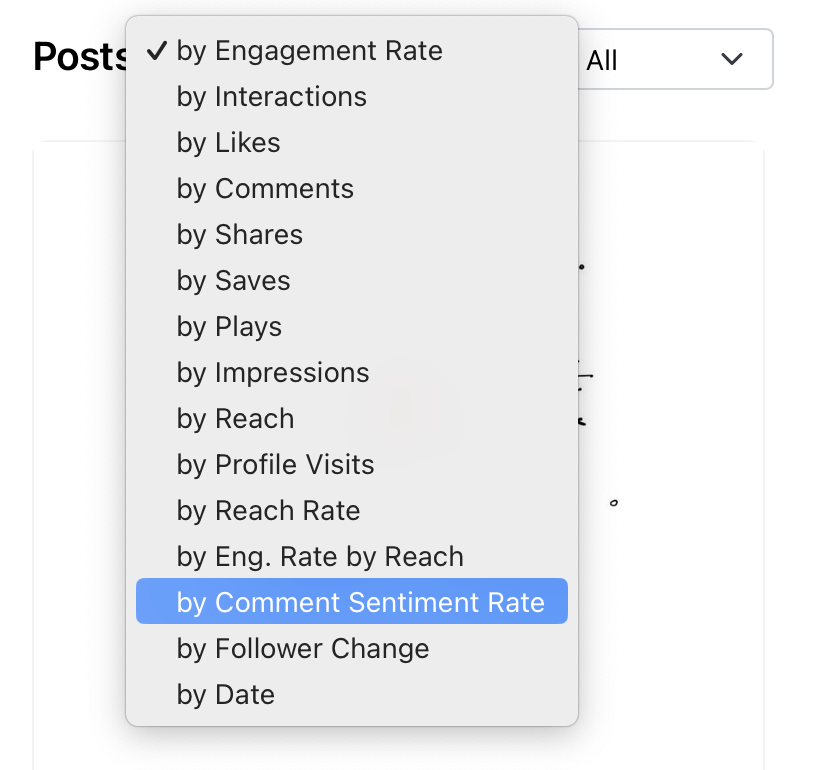This screenshot has height=770, width=836.
Task: Sort posts by Likes
Action: pyautogui.click(x=228, y=143)
